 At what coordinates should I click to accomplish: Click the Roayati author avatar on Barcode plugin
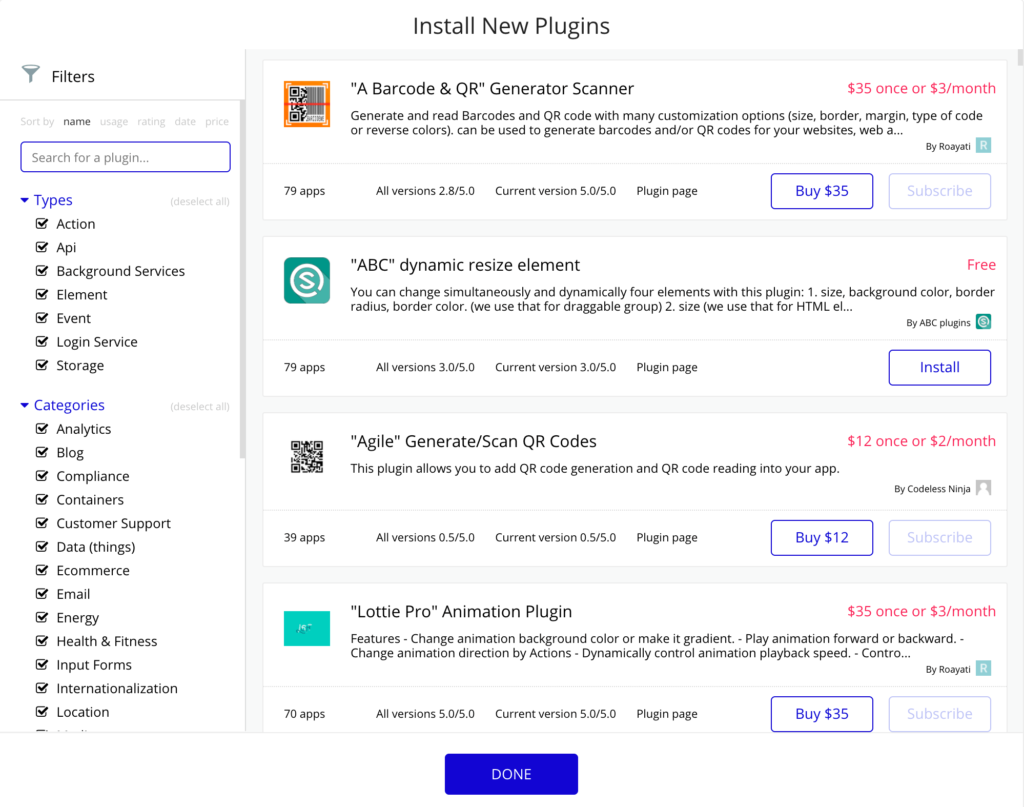[x=983, y=146]
